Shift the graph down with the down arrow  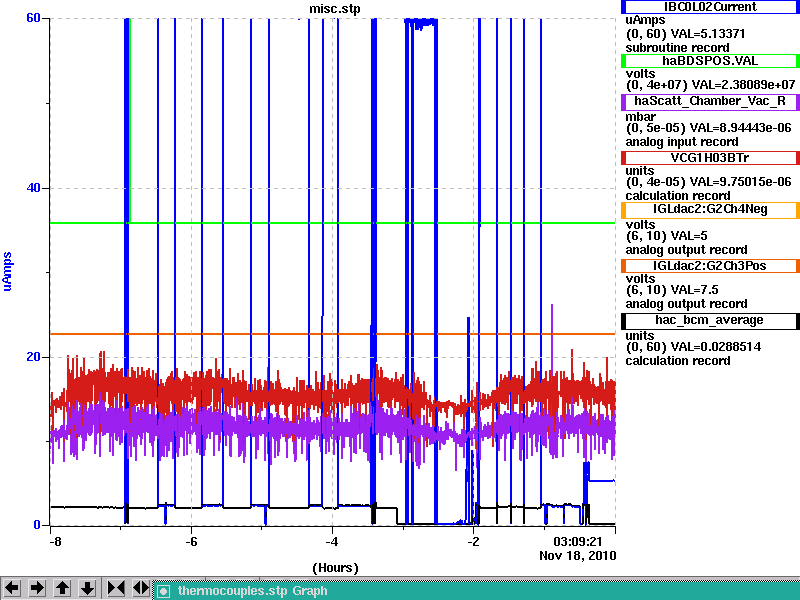87,588
